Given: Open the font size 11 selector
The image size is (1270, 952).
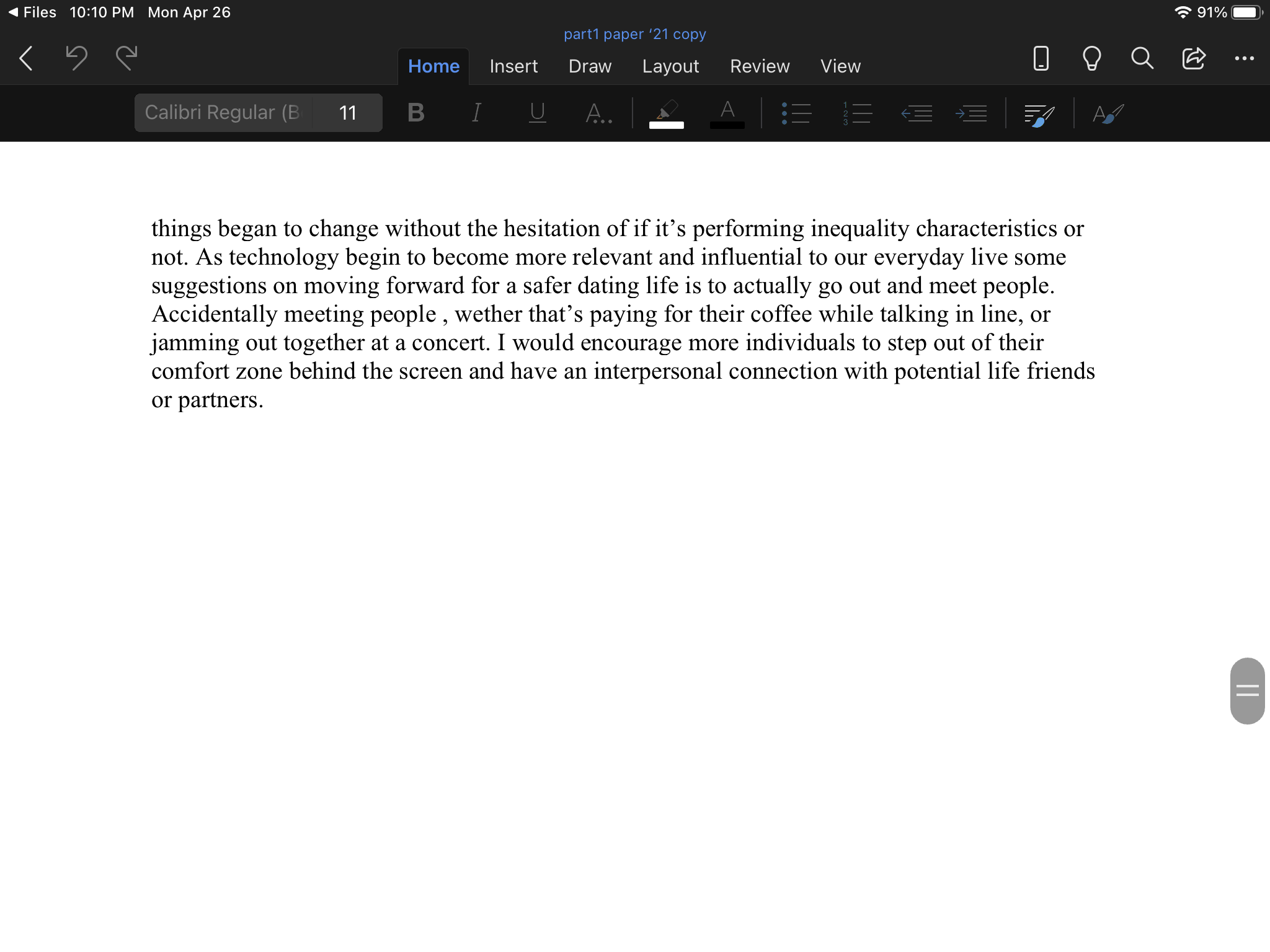Looking at the screenshot, I should pyautogui.click(x=347, y=113).
